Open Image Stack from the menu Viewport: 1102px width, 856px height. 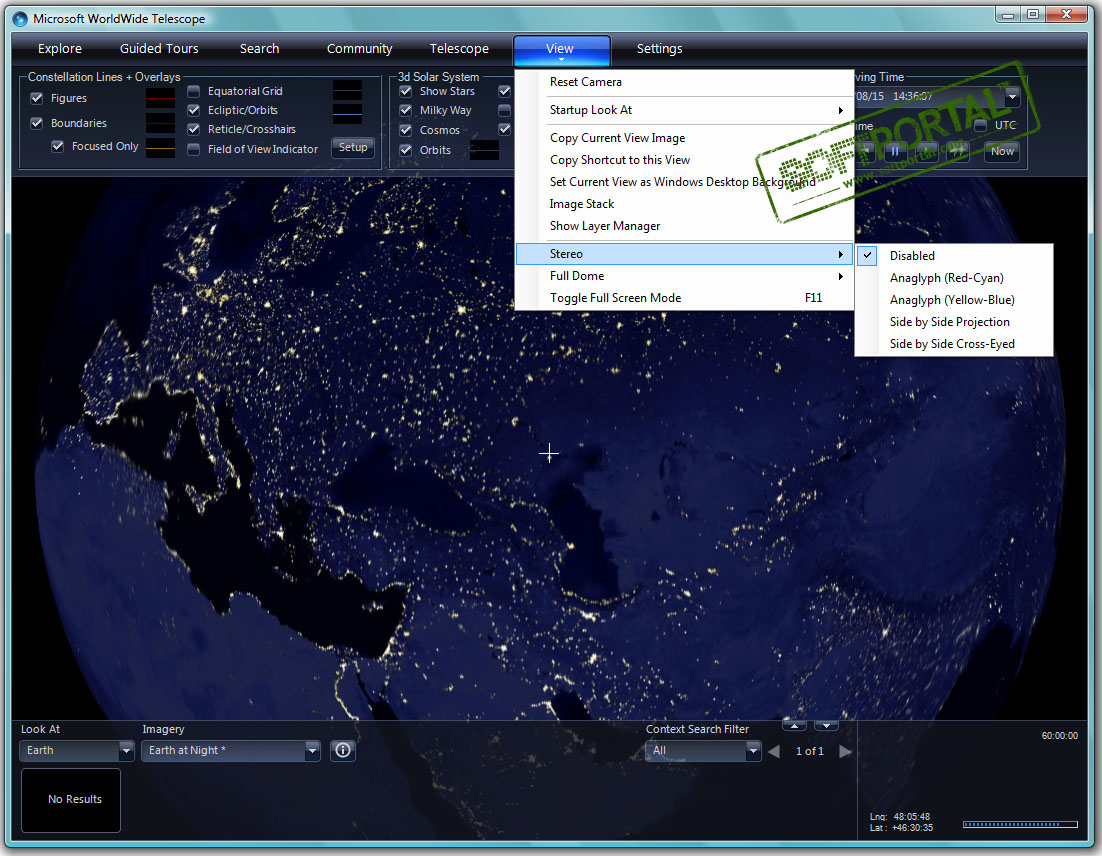click(685, 204)
